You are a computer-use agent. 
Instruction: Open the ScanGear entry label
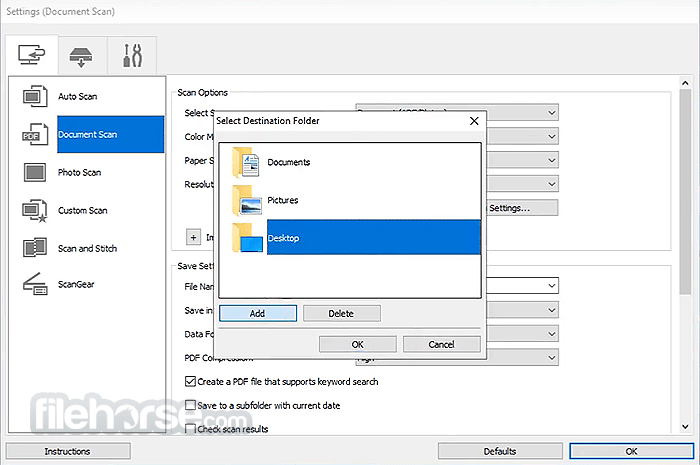[x=76, y=284]
